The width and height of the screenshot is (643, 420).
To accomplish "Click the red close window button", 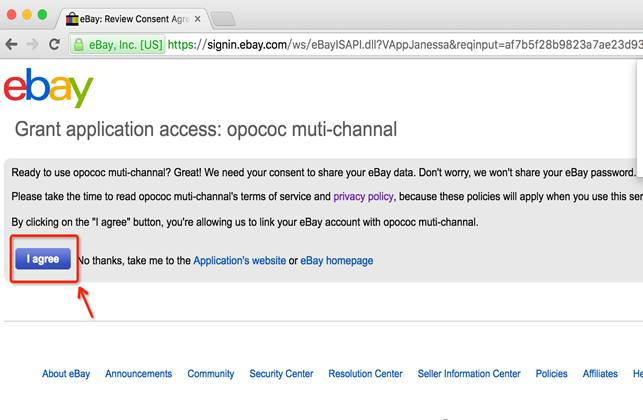I will pos(11,15).
